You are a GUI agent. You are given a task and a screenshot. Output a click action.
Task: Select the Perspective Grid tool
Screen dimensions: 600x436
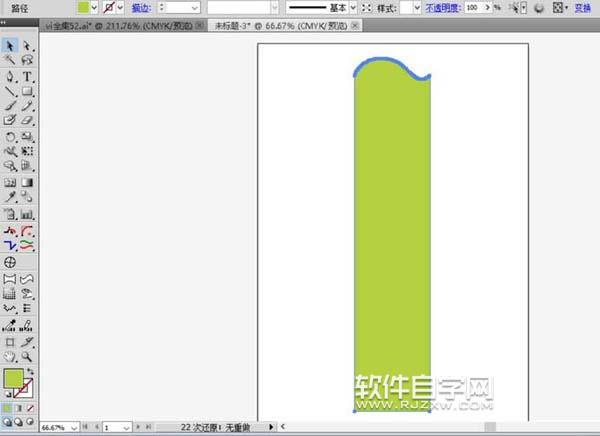point(27,166)
